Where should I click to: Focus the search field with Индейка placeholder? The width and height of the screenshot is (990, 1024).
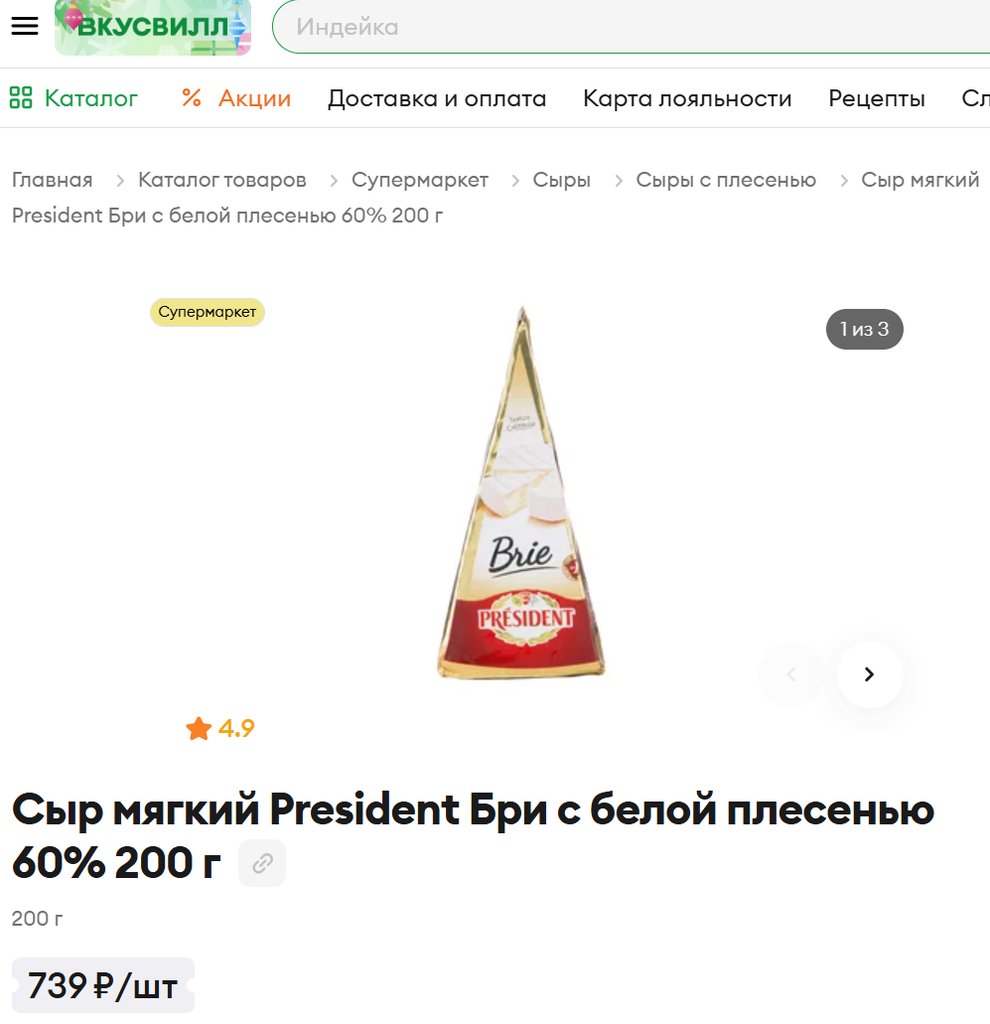[631, 27]
